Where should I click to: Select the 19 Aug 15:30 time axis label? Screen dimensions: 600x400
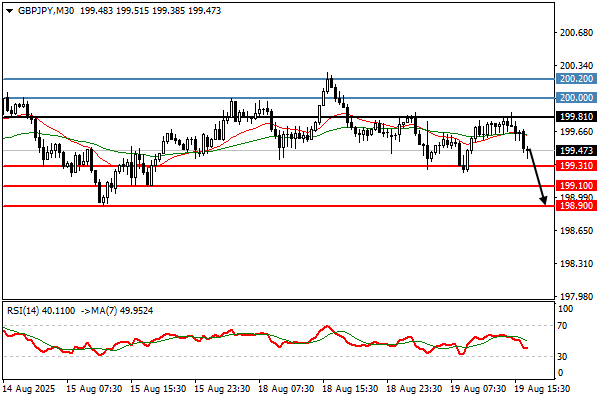coord(543,389)
